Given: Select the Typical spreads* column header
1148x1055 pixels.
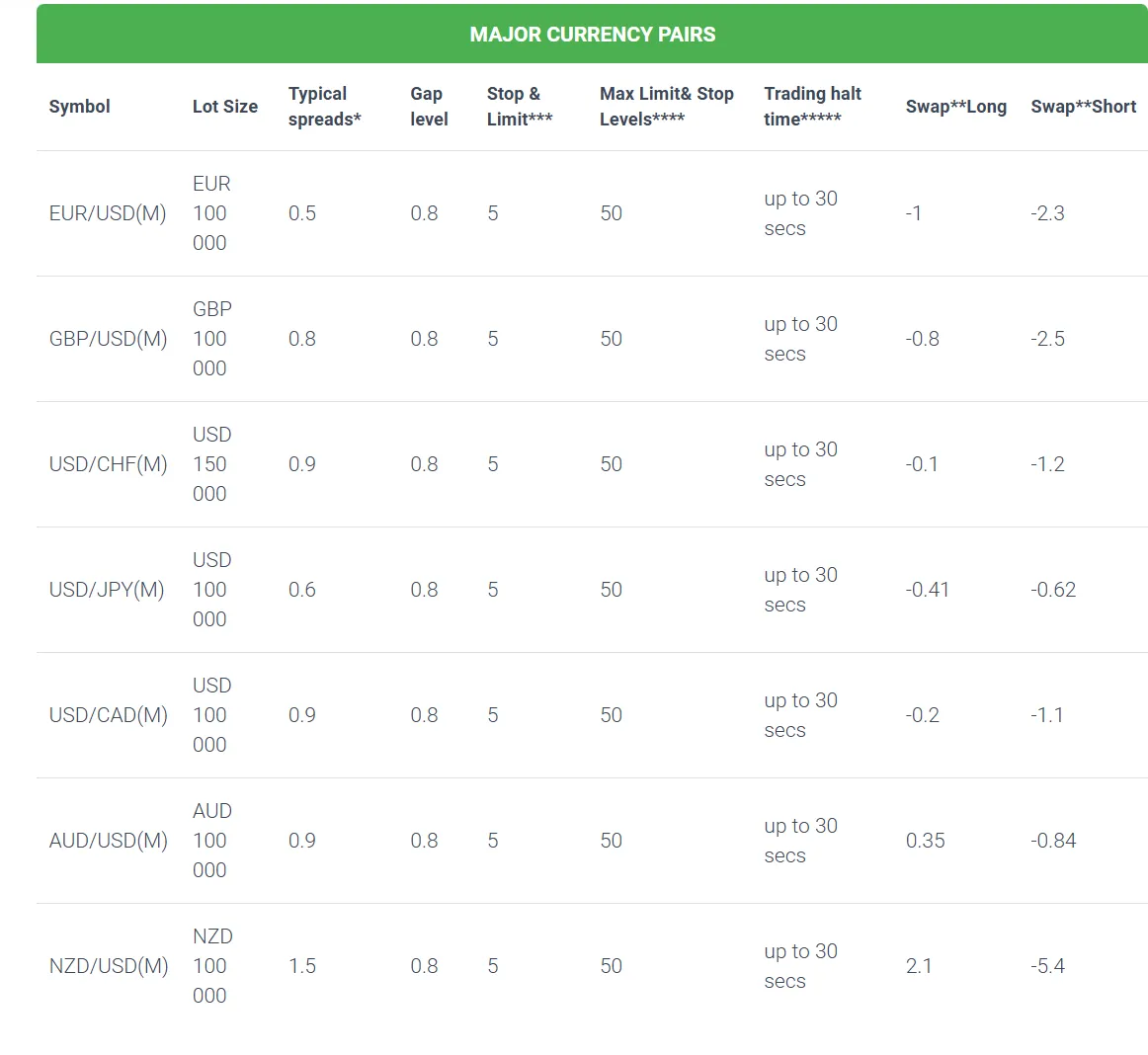Looking at the screenshot, I should pos(324,106).
